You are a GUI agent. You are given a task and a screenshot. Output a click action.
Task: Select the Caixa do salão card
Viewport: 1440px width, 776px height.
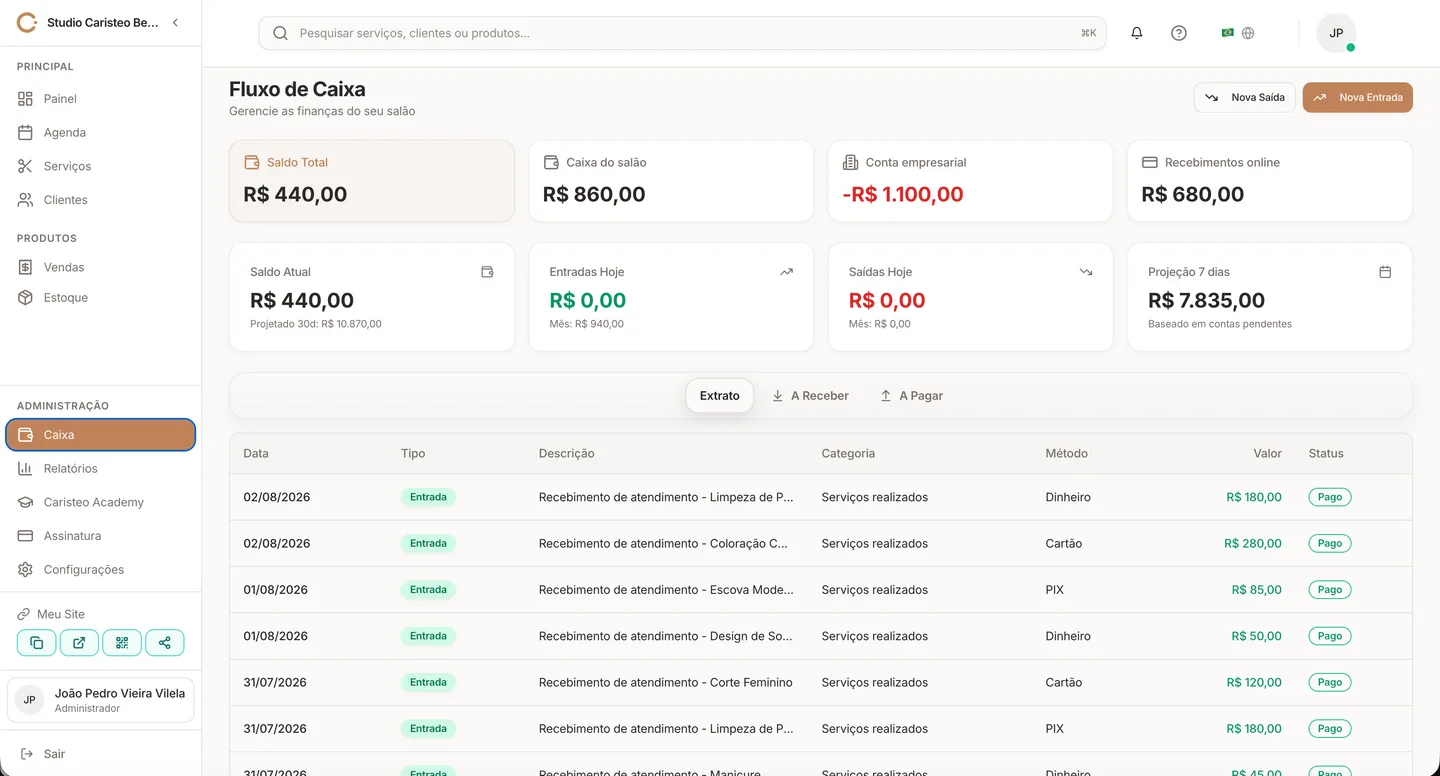[671, 181]
